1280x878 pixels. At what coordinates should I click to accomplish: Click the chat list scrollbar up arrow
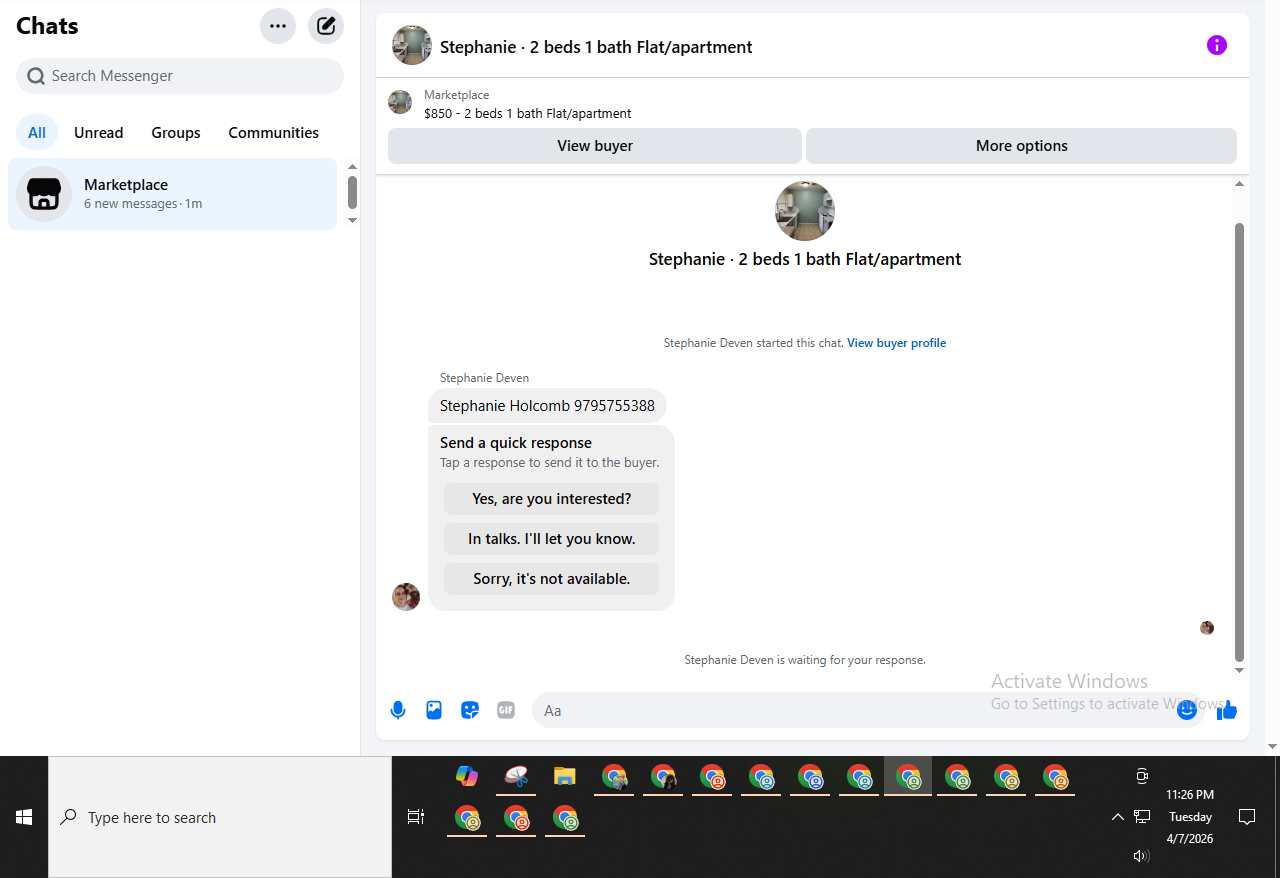click(x=352, y=167)
